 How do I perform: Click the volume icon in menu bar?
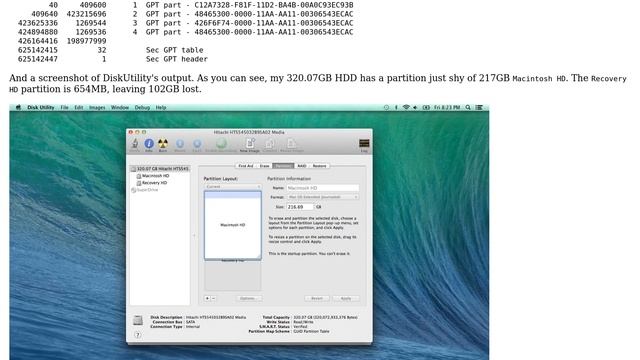(x=415, y=107)
